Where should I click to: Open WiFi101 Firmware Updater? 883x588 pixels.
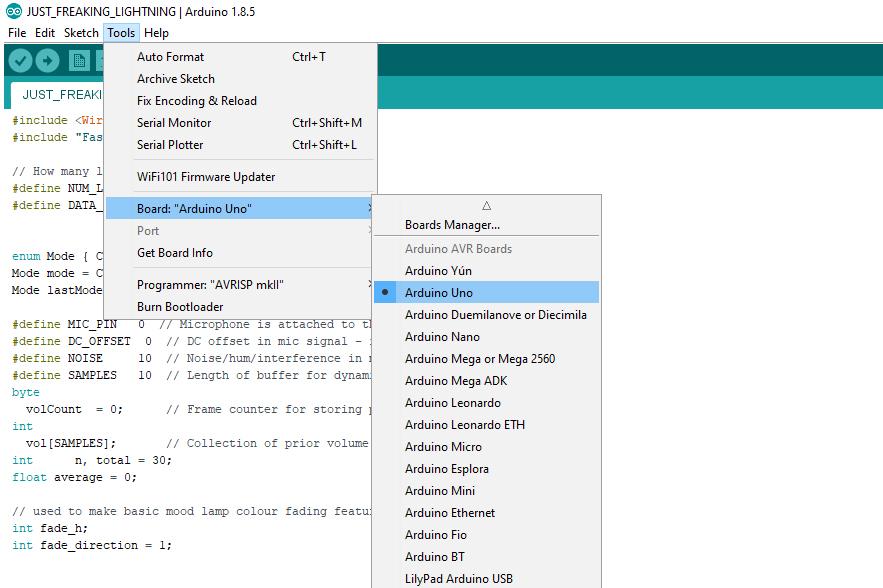coord(241,176)
